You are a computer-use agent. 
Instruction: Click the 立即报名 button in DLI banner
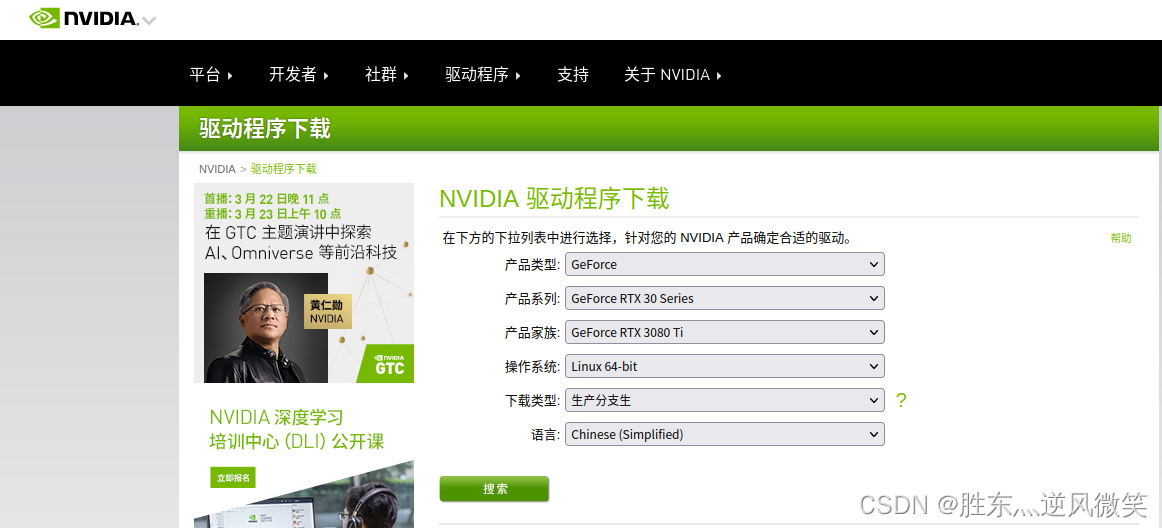pos(233,478)
